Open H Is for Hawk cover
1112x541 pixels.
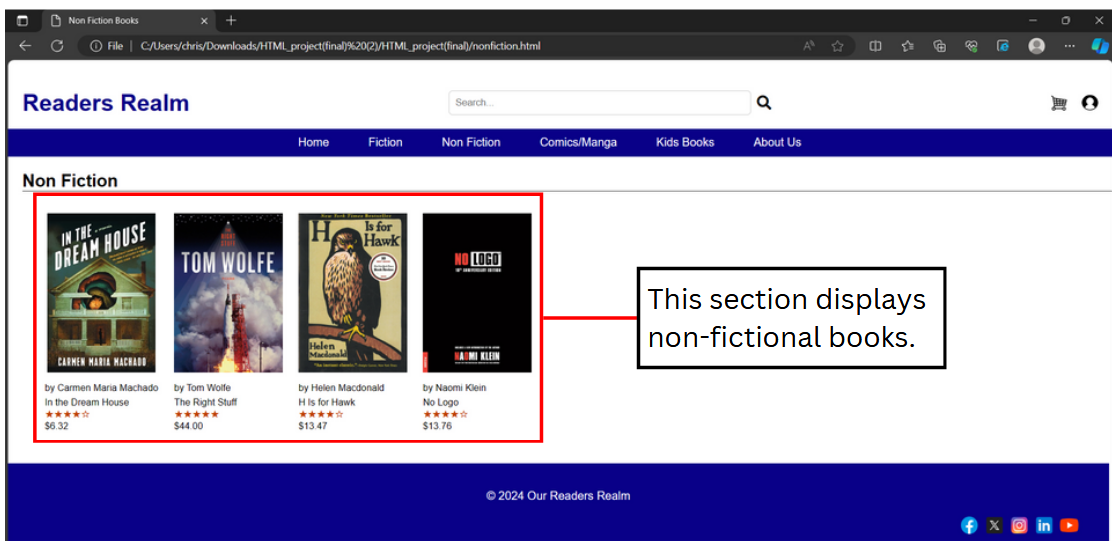click(x=352, y=293)
